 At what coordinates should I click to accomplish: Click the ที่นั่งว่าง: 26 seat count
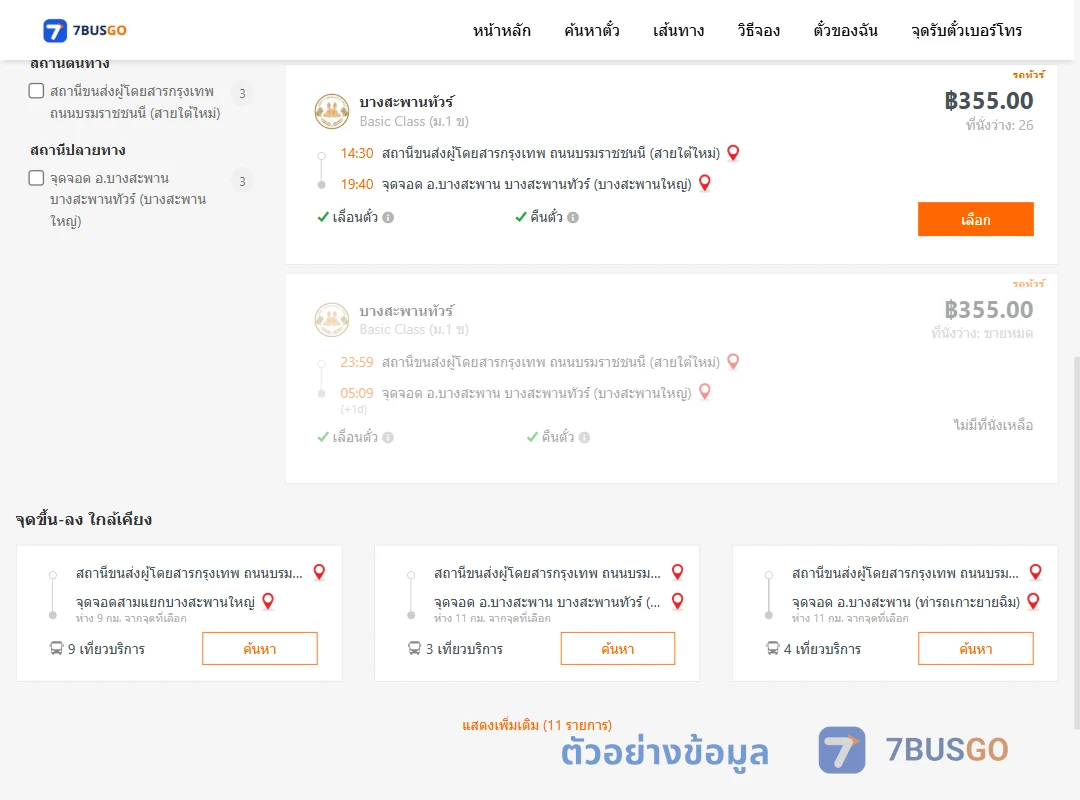pyautogui.click(x=999, y=125)
